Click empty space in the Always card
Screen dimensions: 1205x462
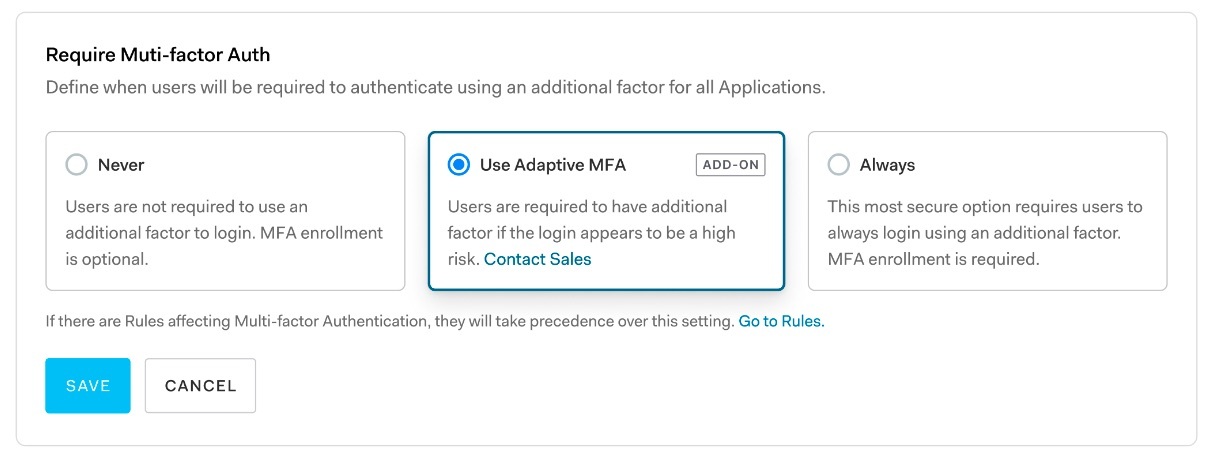(x=1100, y=275)
